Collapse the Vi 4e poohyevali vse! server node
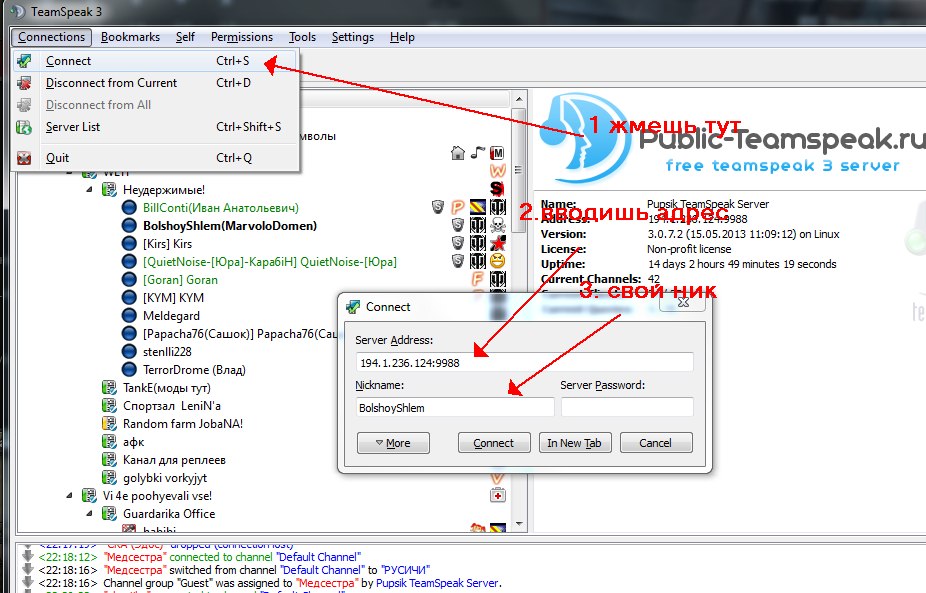Image resolution: width=926 pixels, height=593 pixels. 69,496
